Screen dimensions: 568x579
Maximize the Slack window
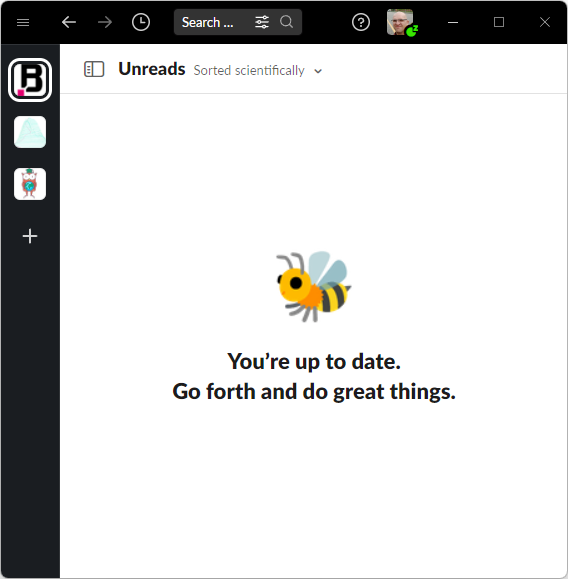[499, 22]
